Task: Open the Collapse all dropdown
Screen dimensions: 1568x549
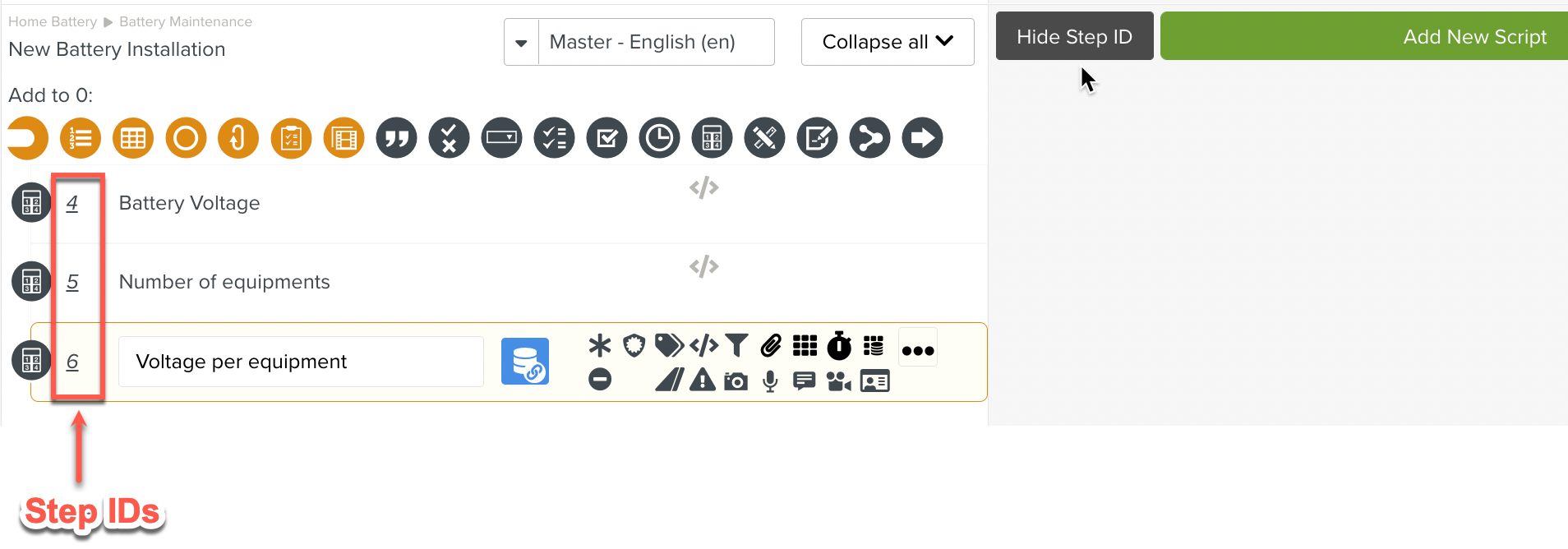Action: click(x=888, y=42)
